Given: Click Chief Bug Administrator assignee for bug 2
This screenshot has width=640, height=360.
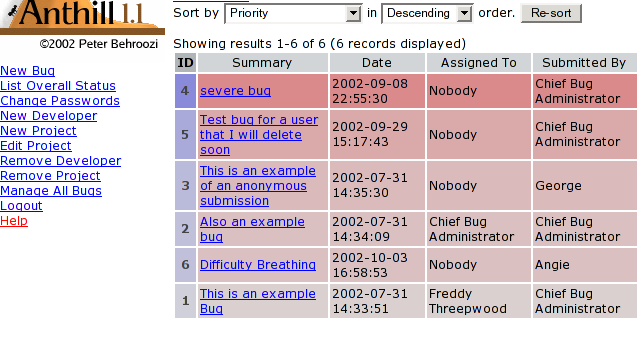Looking at the screenshot, I should pos(471,229).
